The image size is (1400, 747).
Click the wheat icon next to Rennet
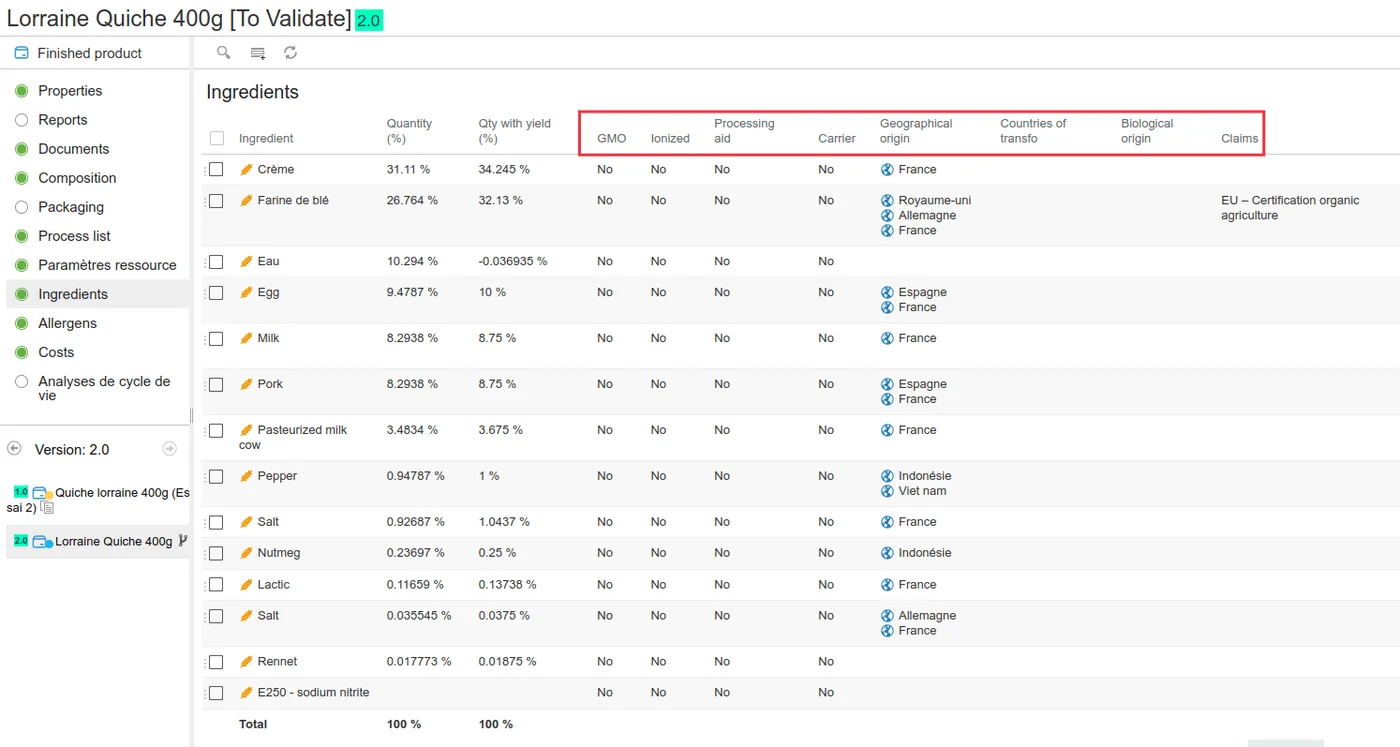pyautogui.click(x=246, y=662)
